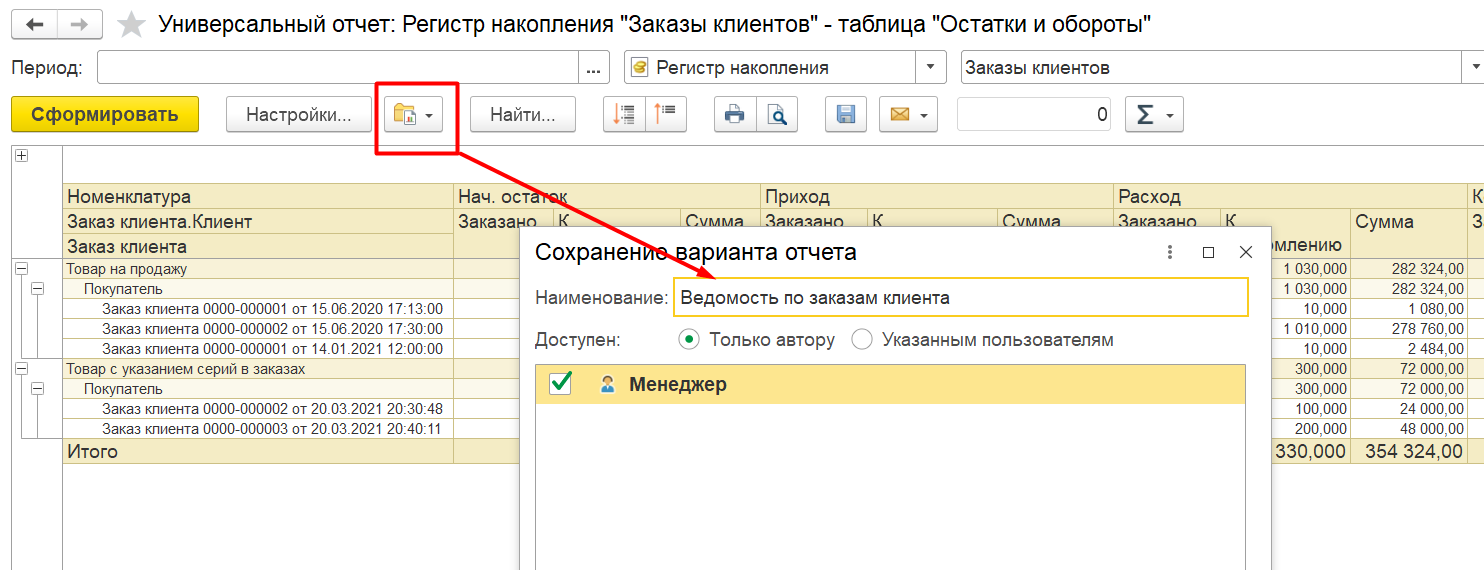The image size is (1484, 570).
Task: Go forward with the right arrow button
Action: click(80, 24)
